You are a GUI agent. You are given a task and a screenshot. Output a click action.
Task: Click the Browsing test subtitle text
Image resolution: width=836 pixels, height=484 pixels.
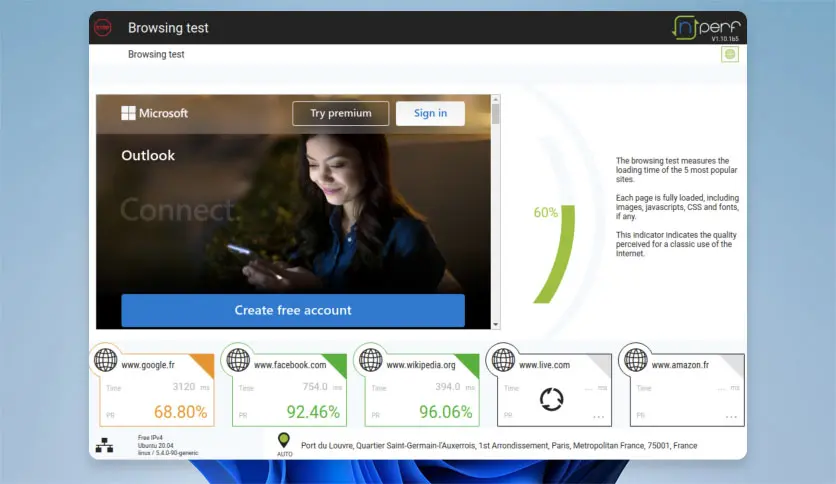pos(156,54)
